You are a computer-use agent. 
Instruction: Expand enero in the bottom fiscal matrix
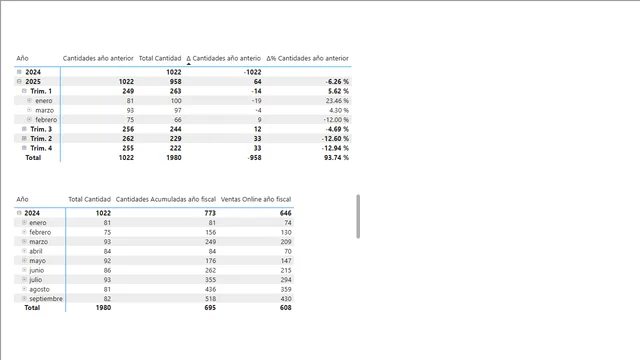pyautogui.click(x=24, y=222)
